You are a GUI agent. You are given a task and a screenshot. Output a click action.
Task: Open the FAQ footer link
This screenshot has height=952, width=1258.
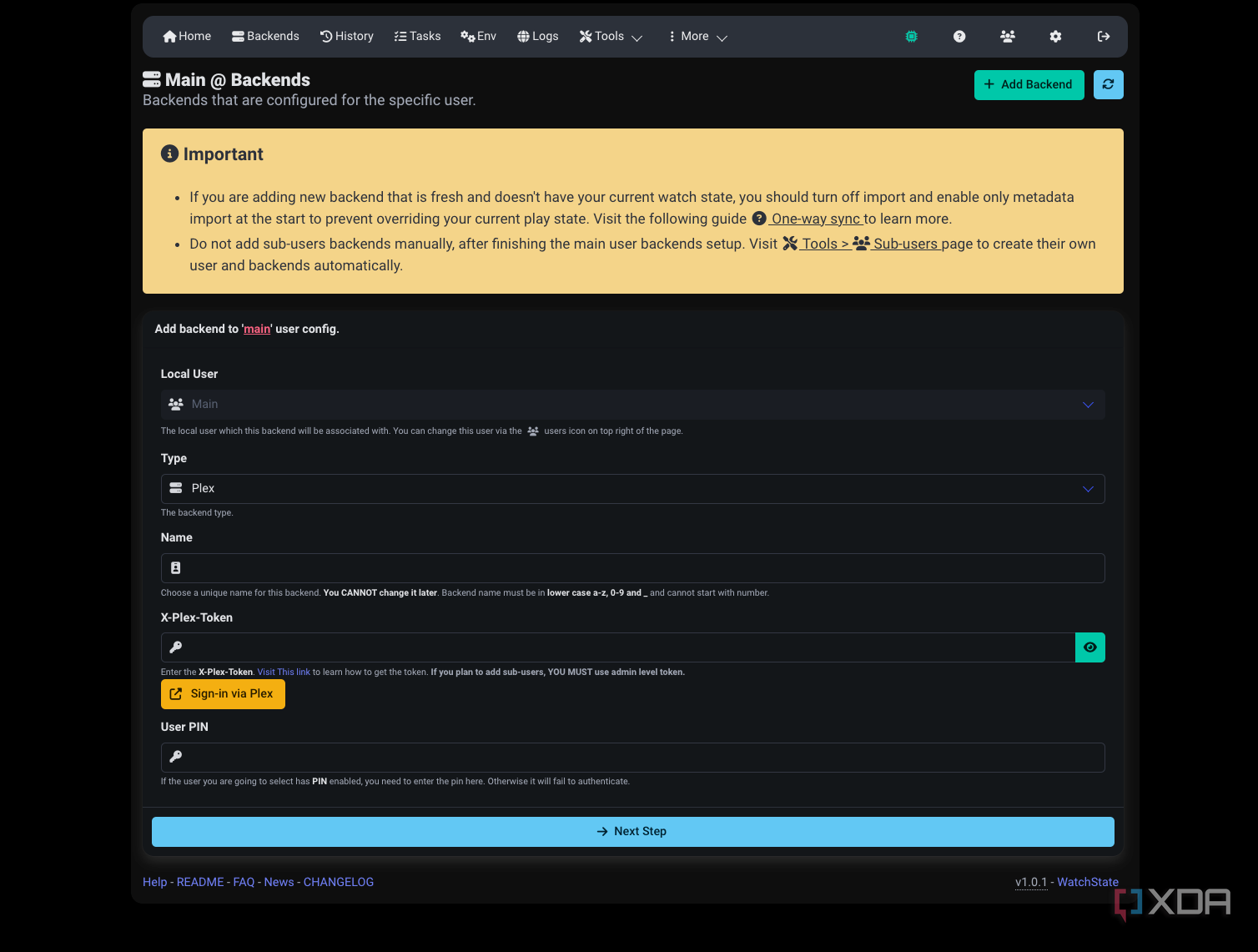pyautogui.click(x=244, y=882)
